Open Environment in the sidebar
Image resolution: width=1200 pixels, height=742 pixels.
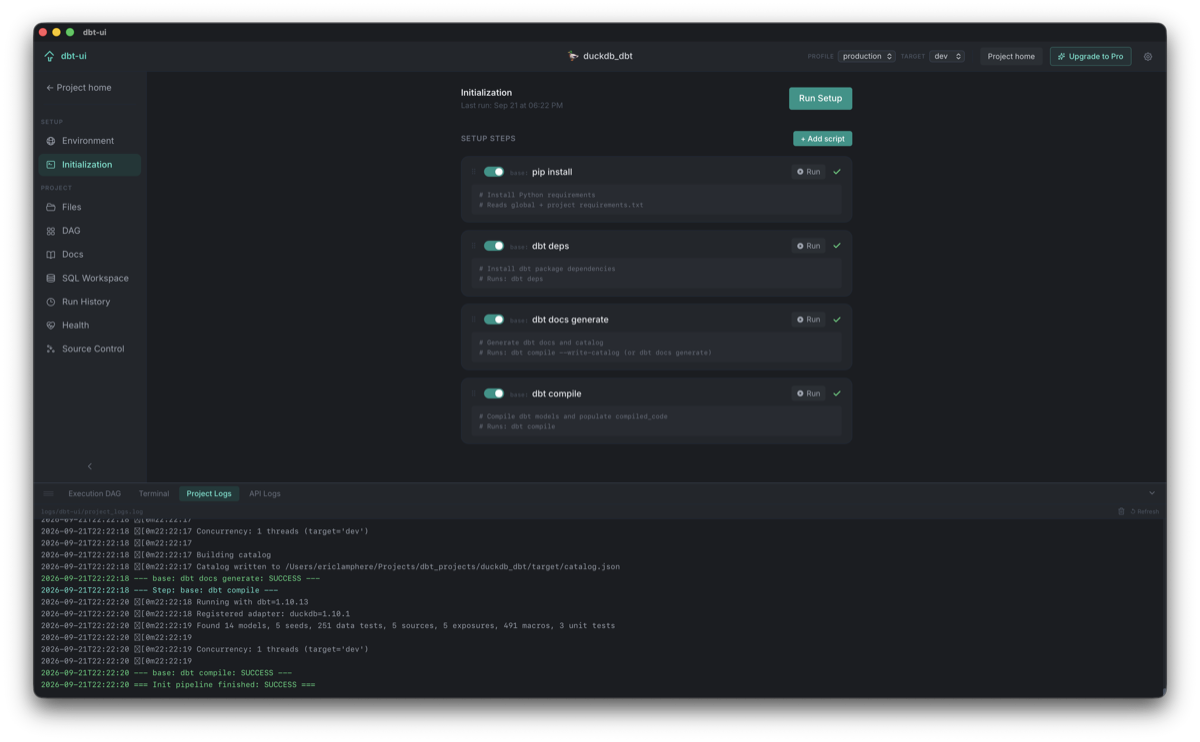tap(89, 141)
